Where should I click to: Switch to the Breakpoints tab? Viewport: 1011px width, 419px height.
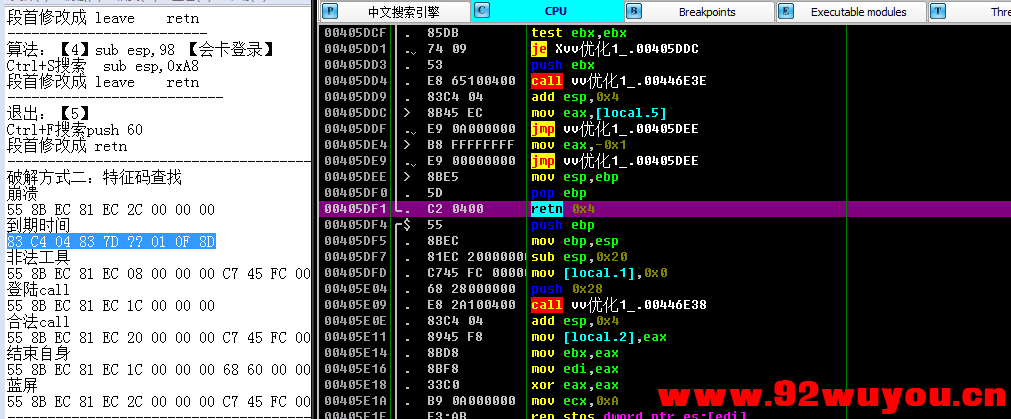click(706, 12)
